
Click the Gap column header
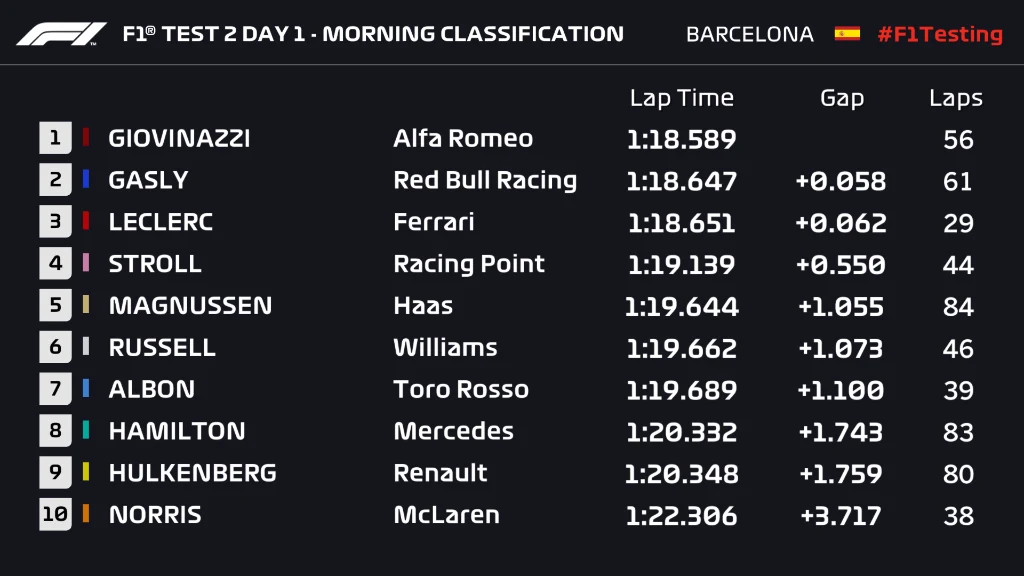tap(841, 98)
